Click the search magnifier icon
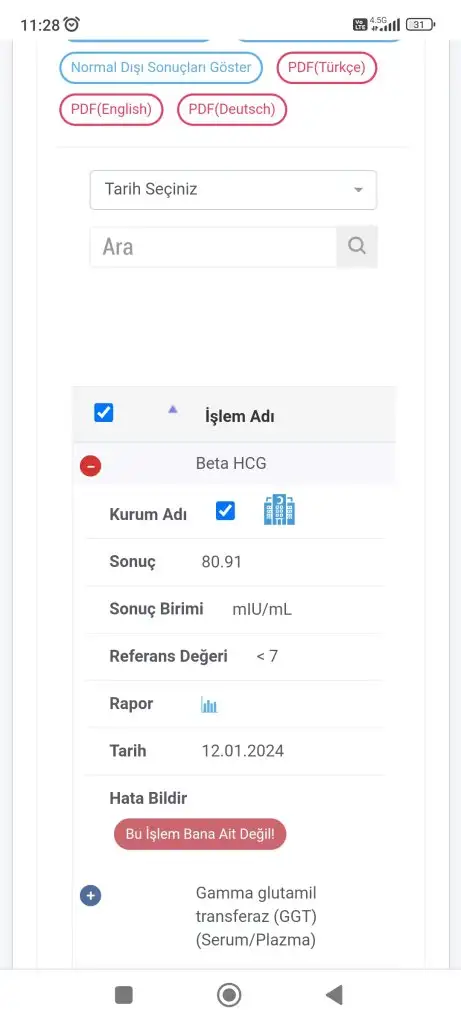The image size is (461, 1024). (357, 247)
